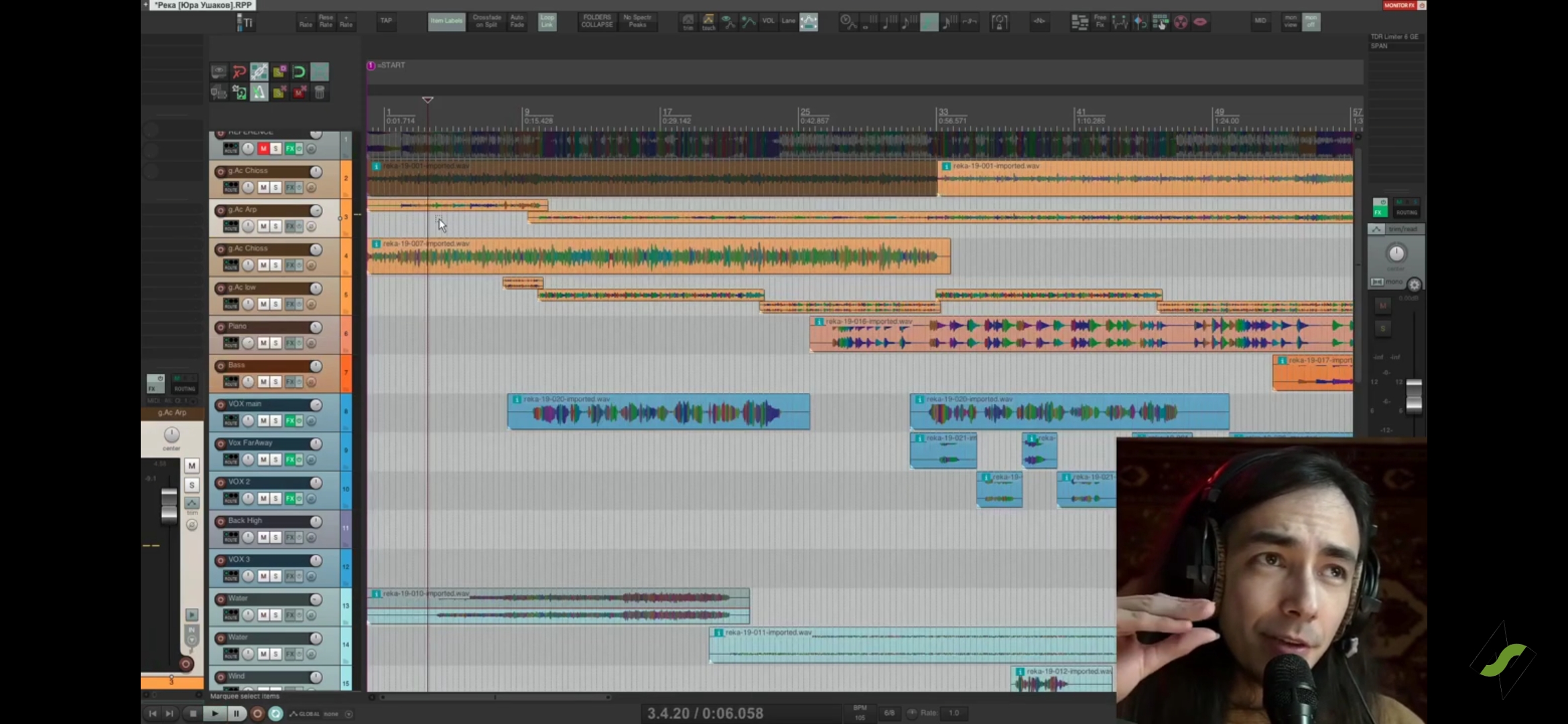Click the FOLDERS COLLAPSE button

tap(596, 21)
